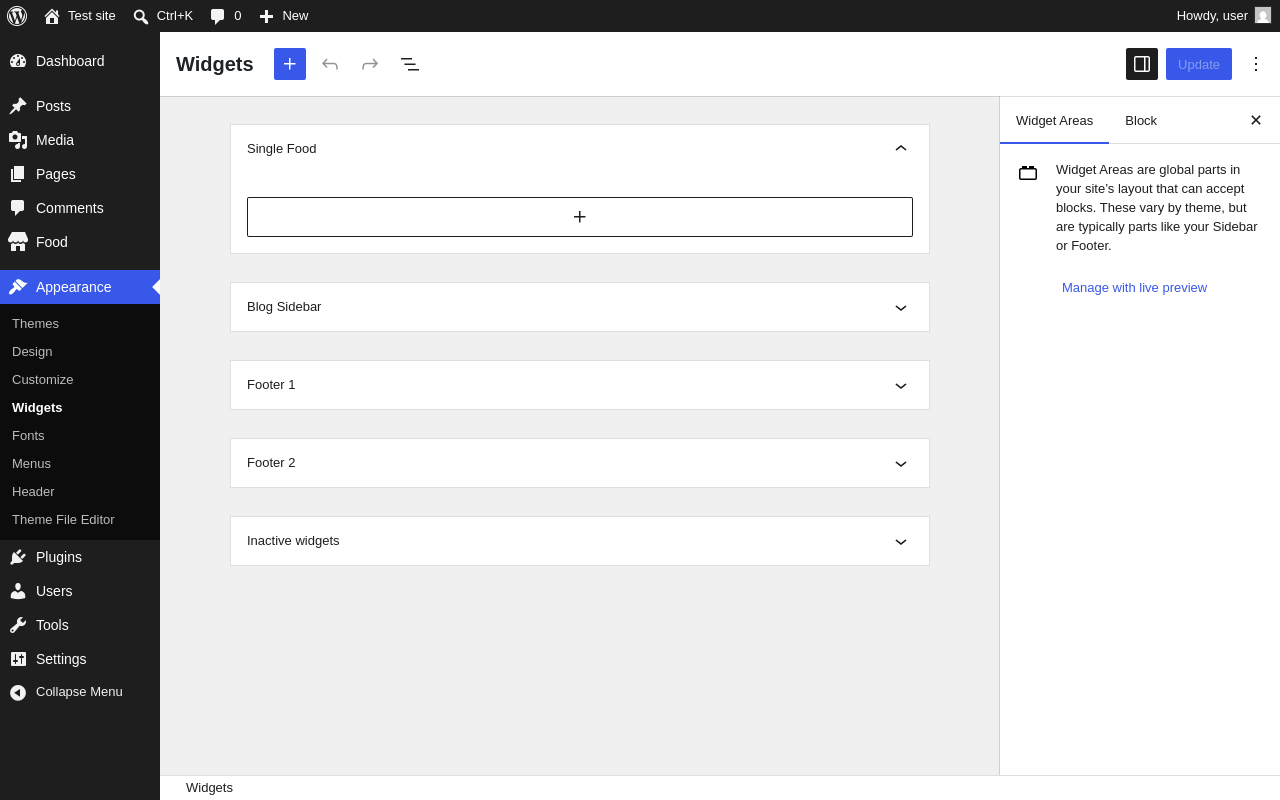Switch to the Block tab

click(x=1141, y=121)
